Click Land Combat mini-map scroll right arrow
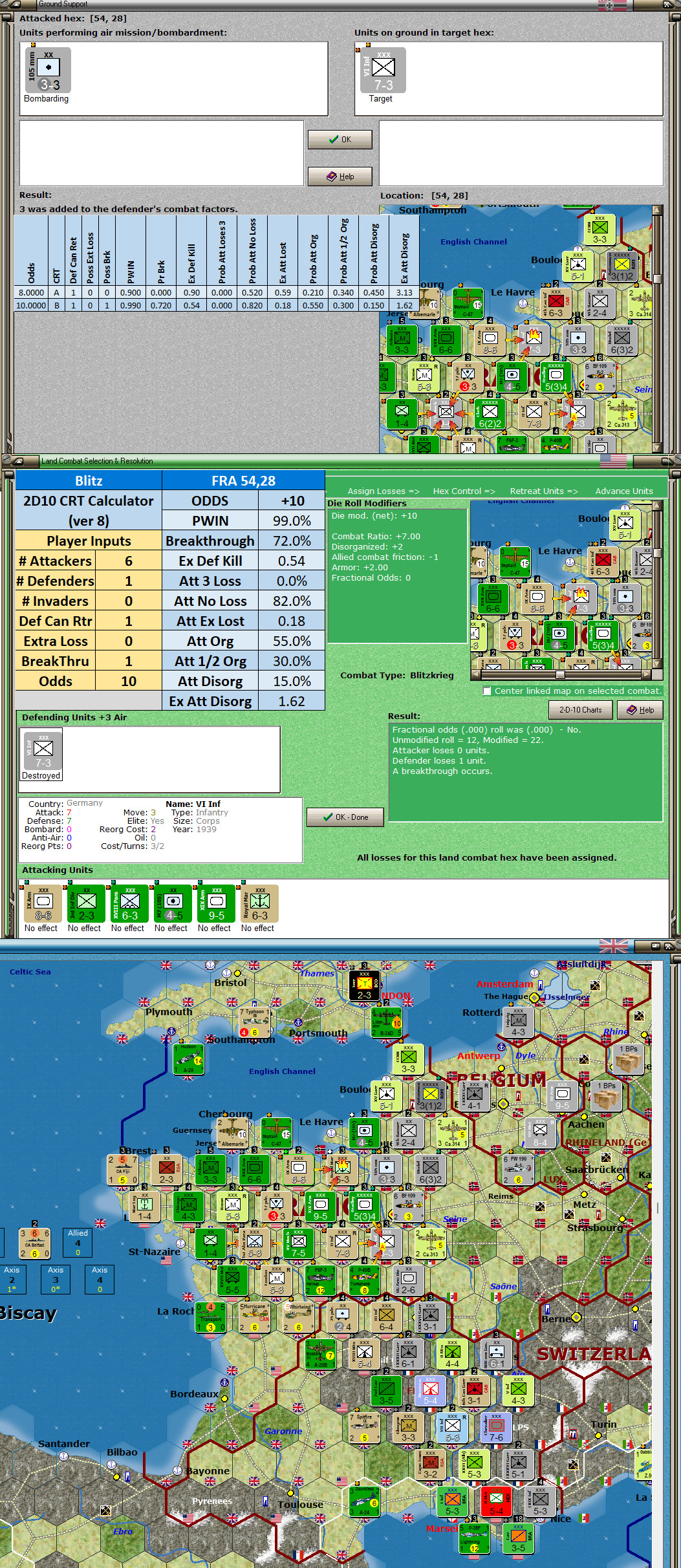Image resolution: width=681 pixels, height=1568 pixels. tap(647, 674)
